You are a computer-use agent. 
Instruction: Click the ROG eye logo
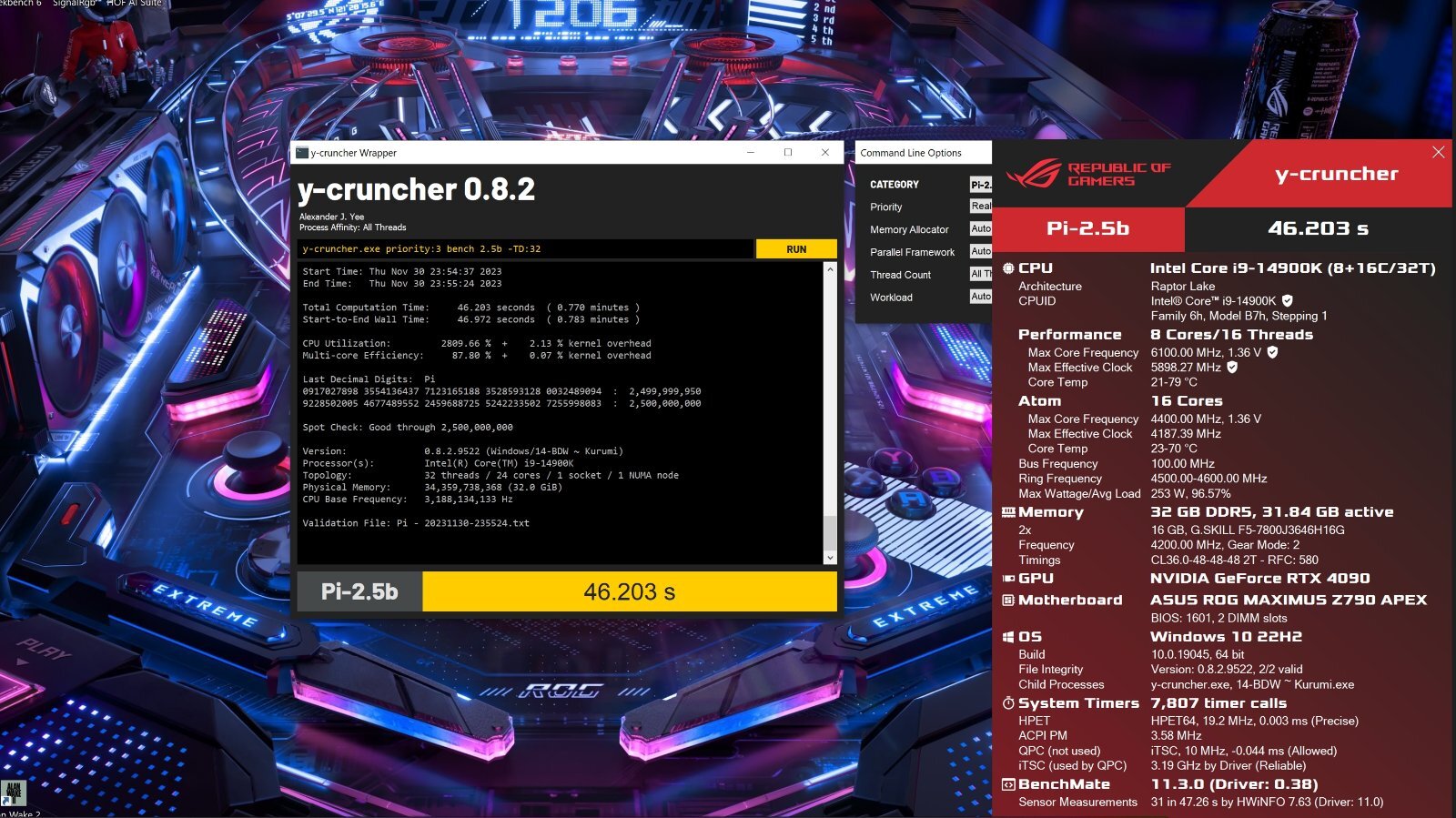tap(1034, 173)
